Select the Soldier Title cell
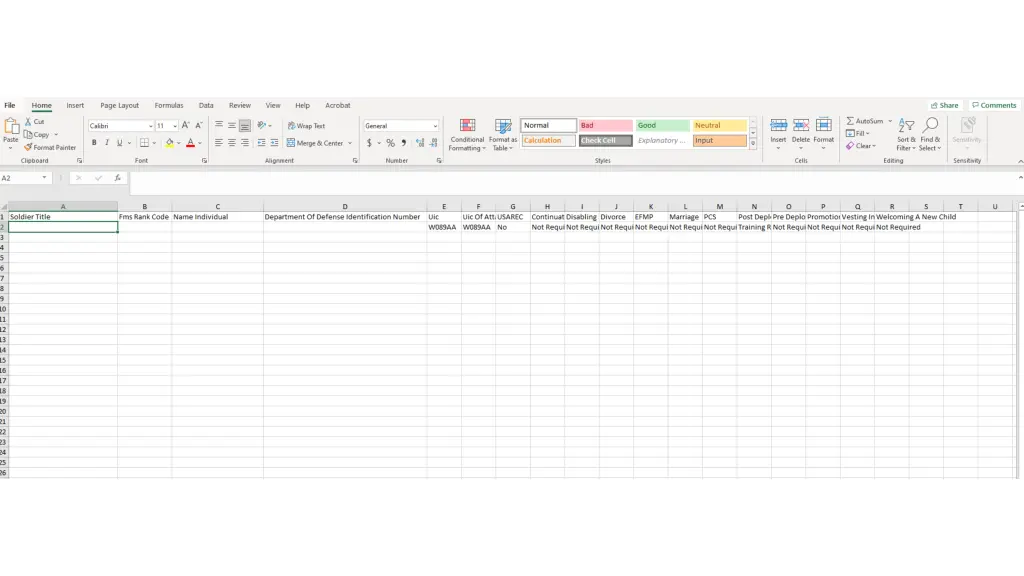 pyautogui.click(x=63, y=217)
